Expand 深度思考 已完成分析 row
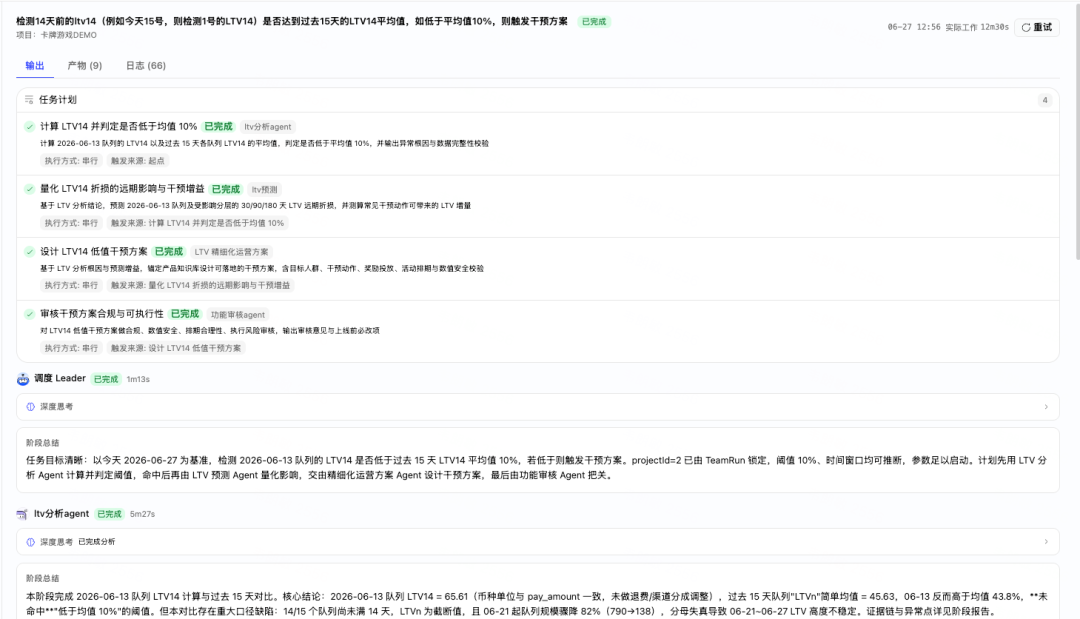1080x619 pixels. tap(537, 542)
